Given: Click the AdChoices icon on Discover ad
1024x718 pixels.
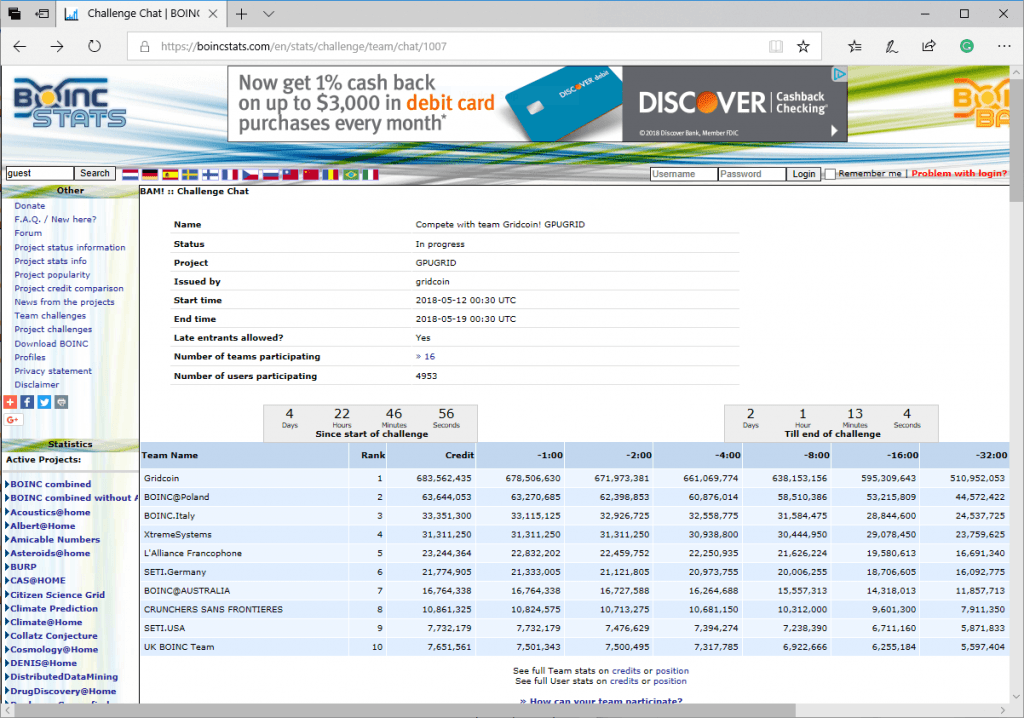Looking at the screenshot, I should point(840,74).
